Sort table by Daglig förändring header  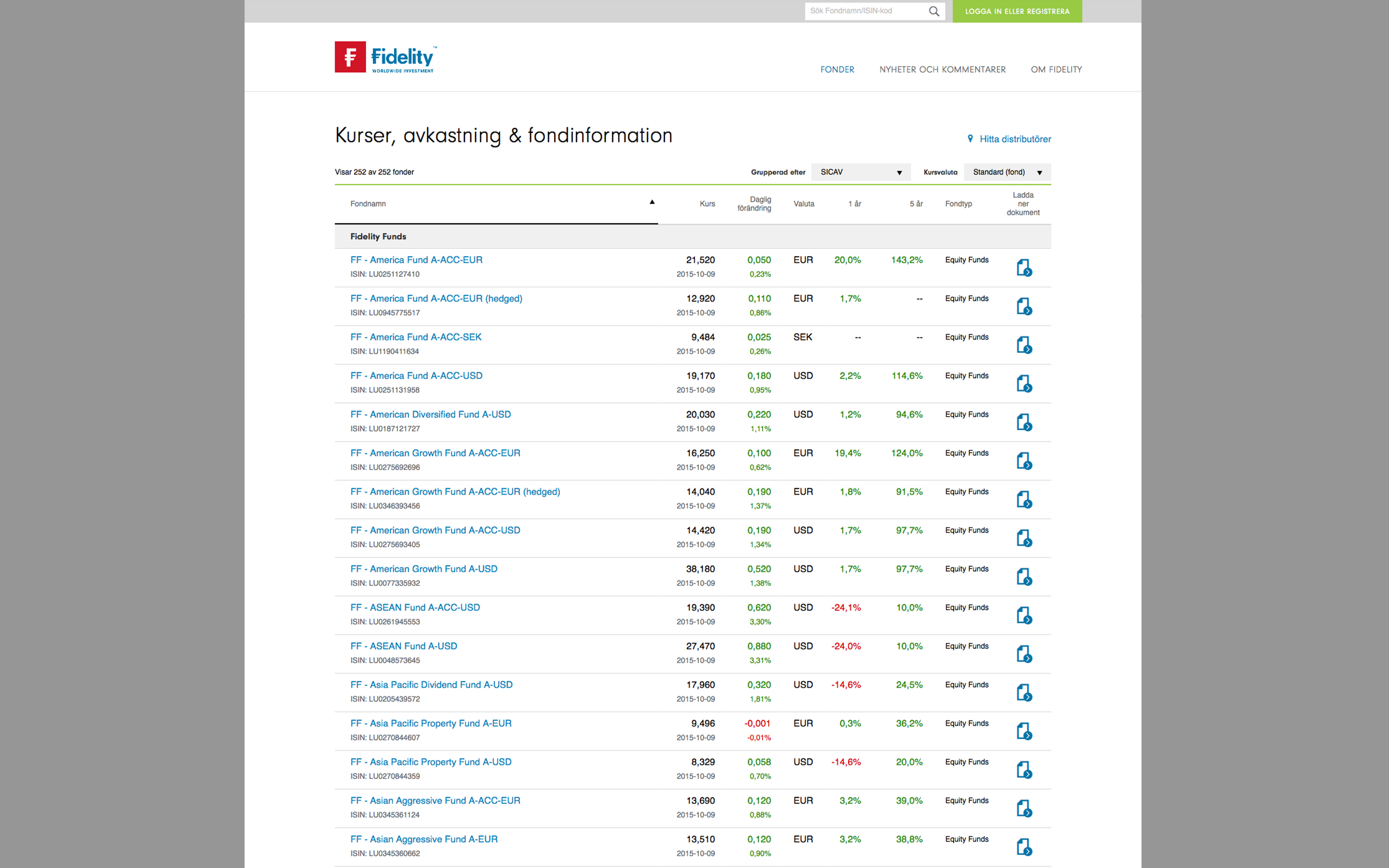pyautogui.click(x=754, y=204)
